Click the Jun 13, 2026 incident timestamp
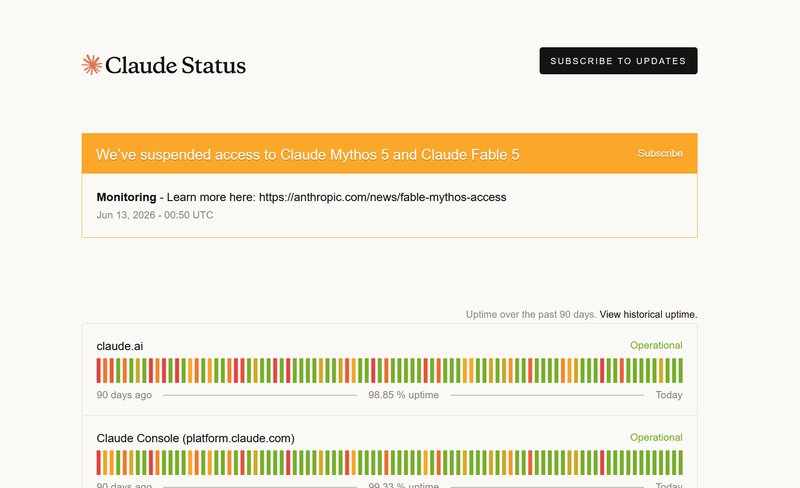 [155, 215]
